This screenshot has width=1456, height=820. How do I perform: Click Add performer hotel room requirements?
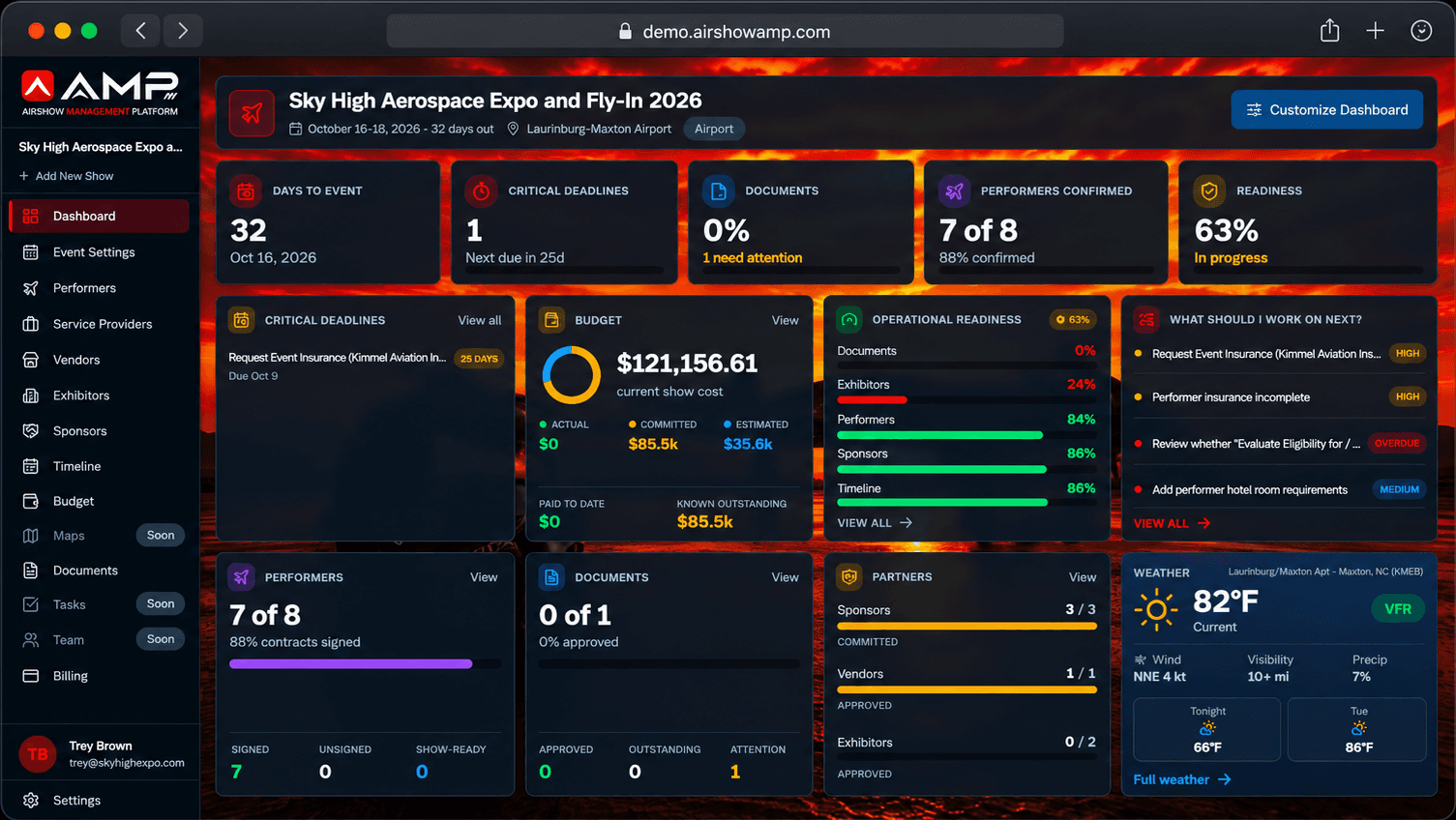coord(1278,489)
